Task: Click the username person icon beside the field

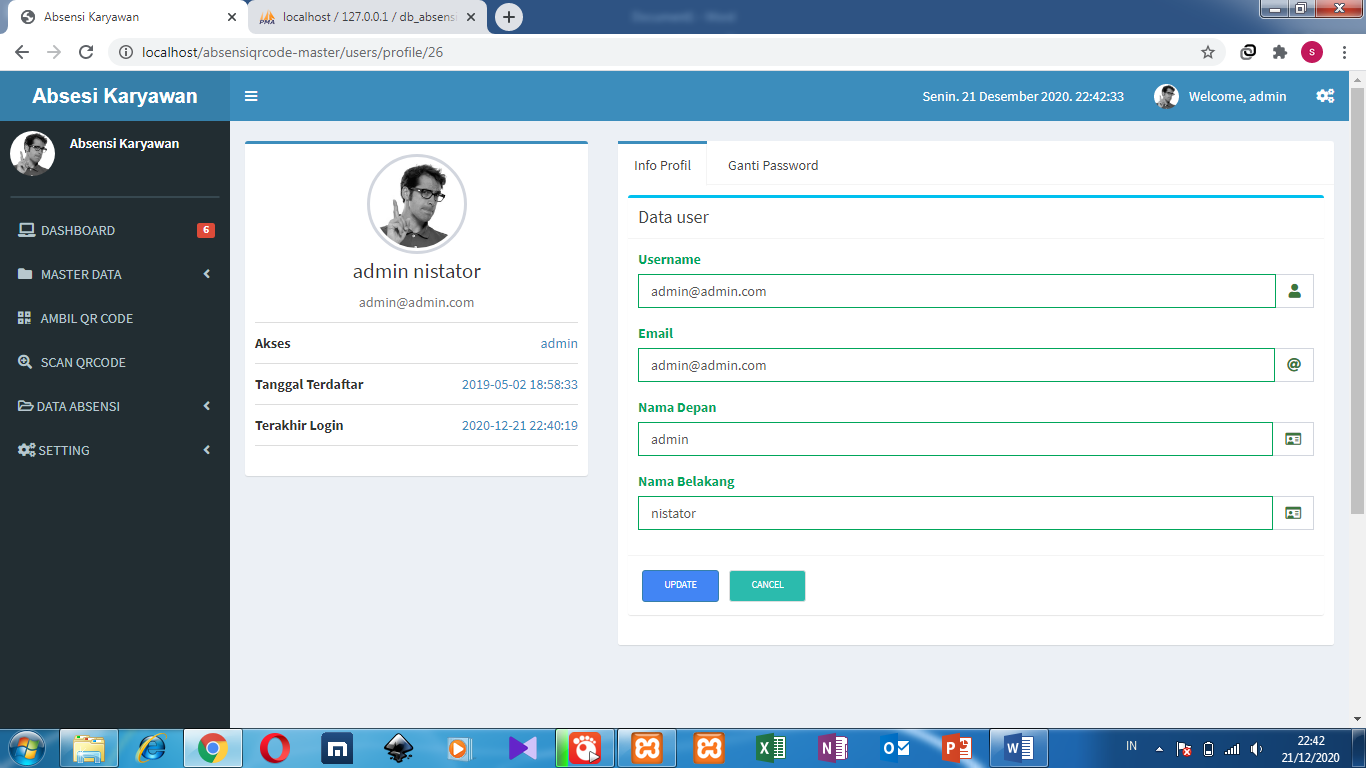Action: [x=1294, y=291]
